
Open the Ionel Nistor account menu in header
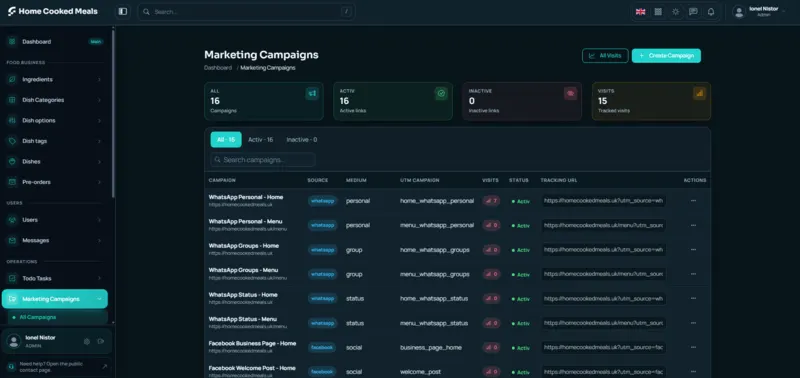(759, 12)
